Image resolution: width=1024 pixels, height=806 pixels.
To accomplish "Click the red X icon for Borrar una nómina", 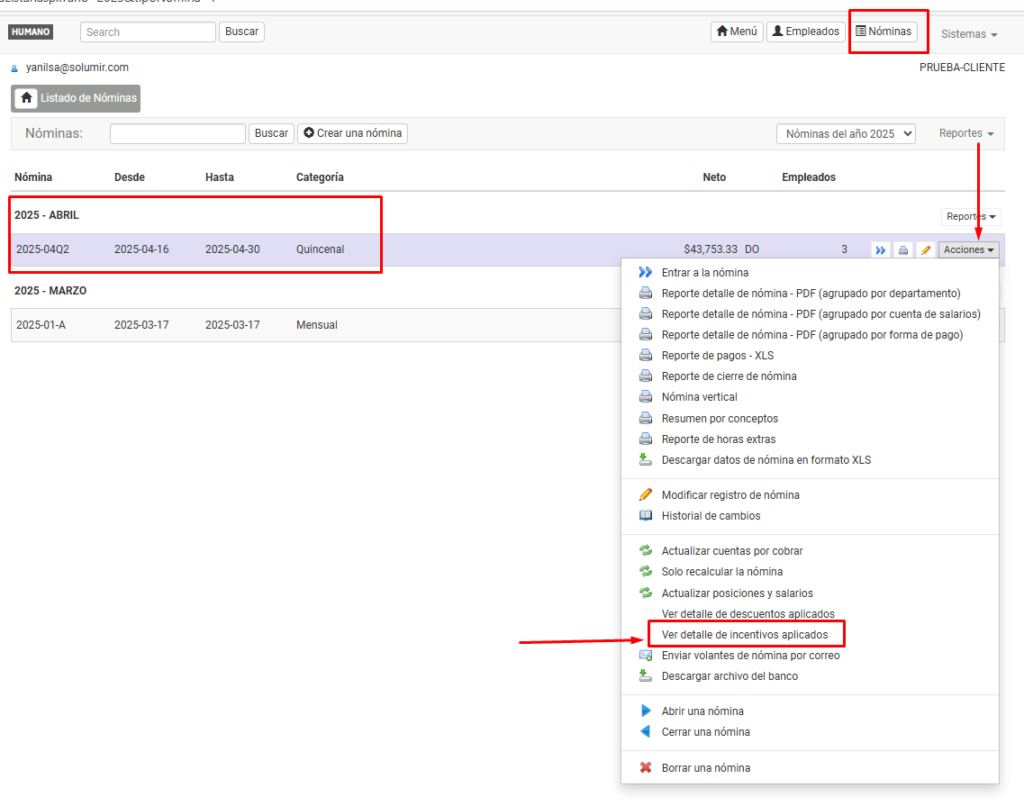I will 645,768.
